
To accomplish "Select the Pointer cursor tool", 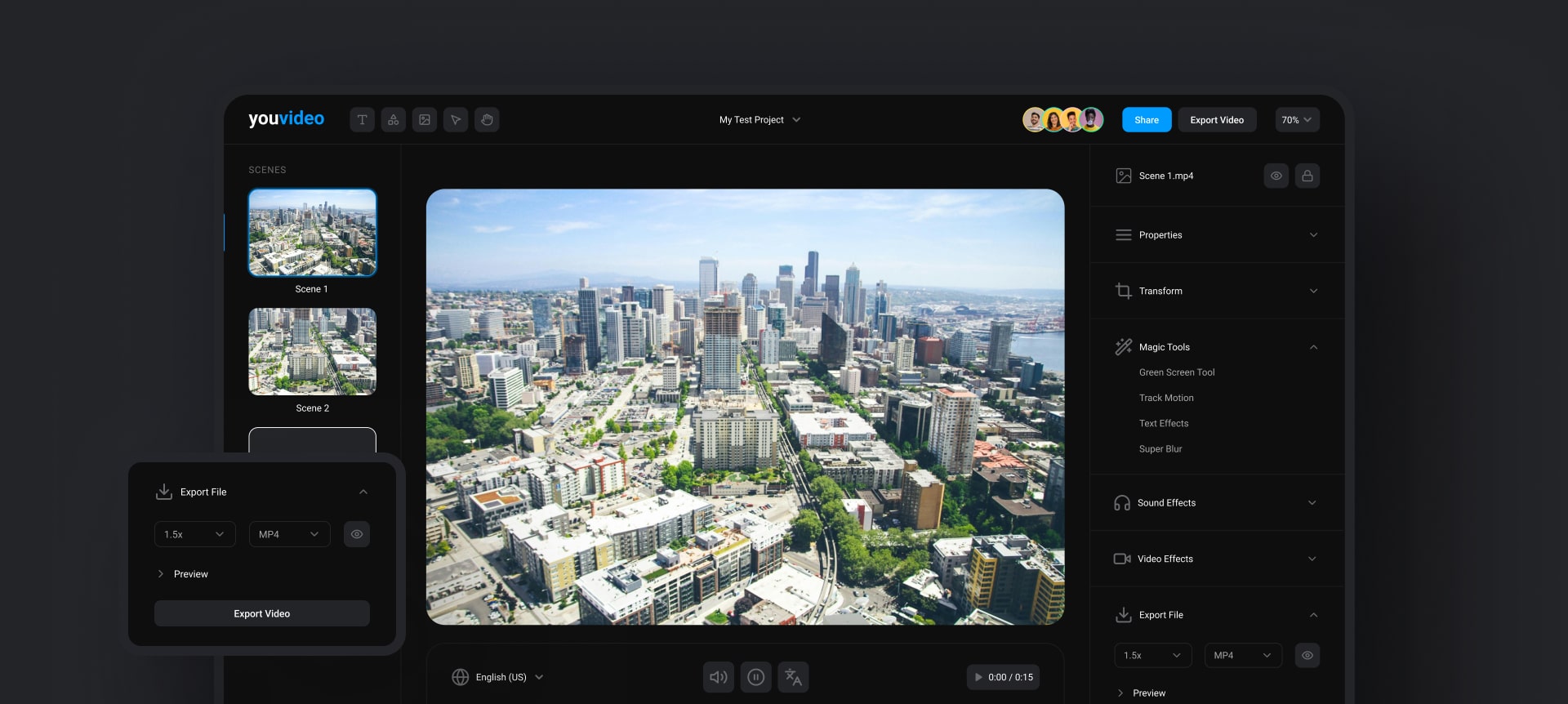I will tap(456, 119).
